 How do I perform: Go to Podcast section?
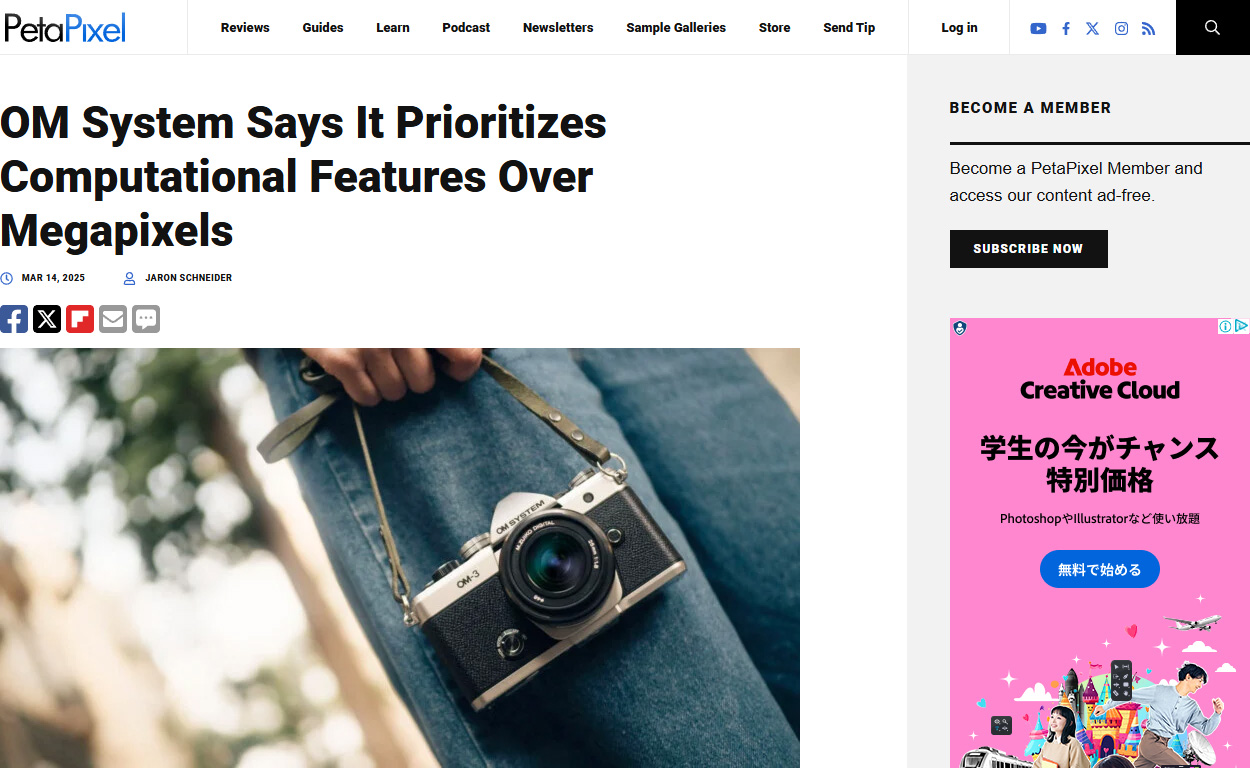pos(466,28)
